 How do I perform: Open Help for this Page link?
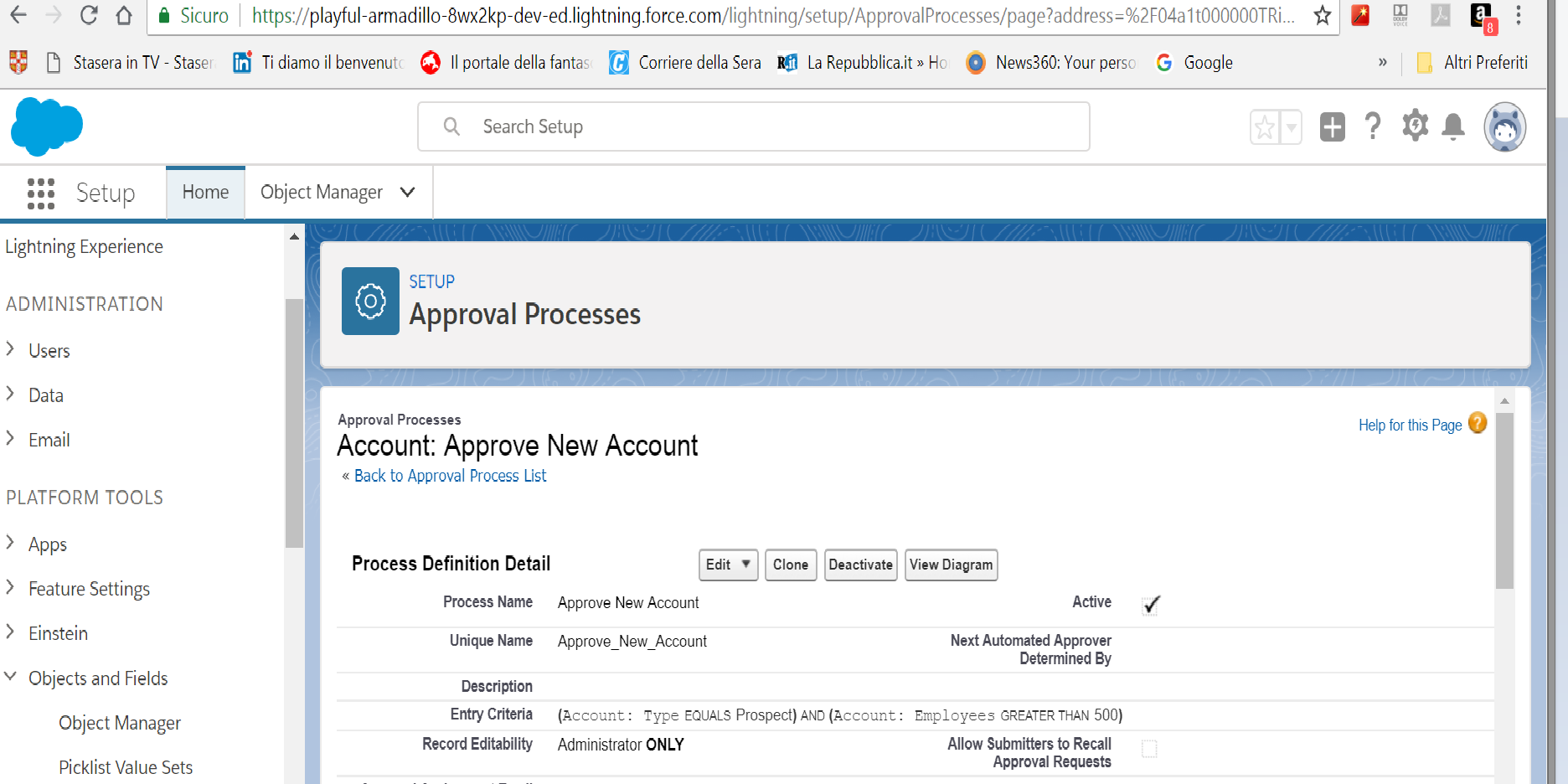tap(1410, 426)
